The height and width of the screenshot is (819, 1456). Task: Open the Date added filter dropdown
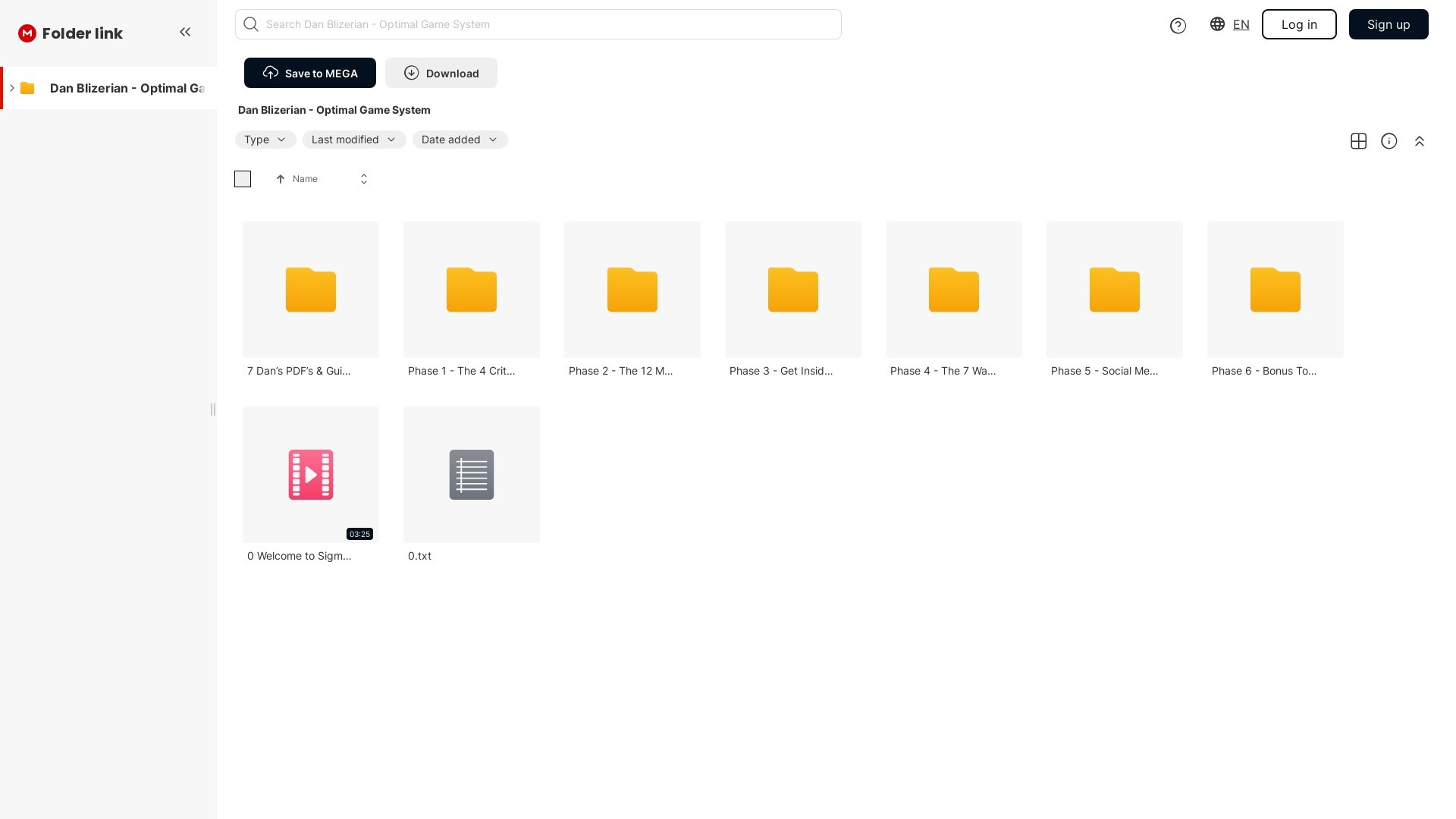point(460,140)
